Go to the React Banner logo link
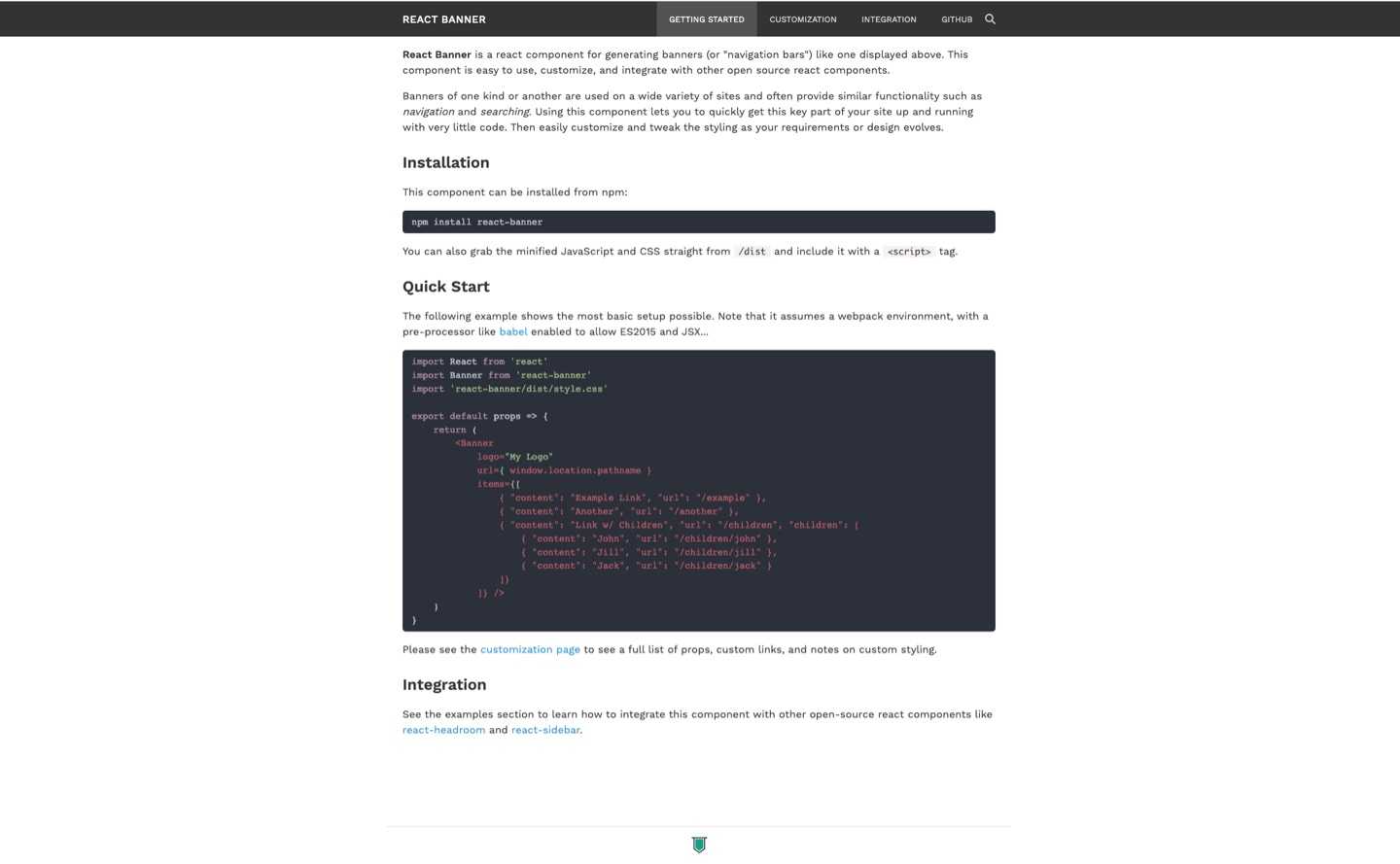 [x=444, y=19]
